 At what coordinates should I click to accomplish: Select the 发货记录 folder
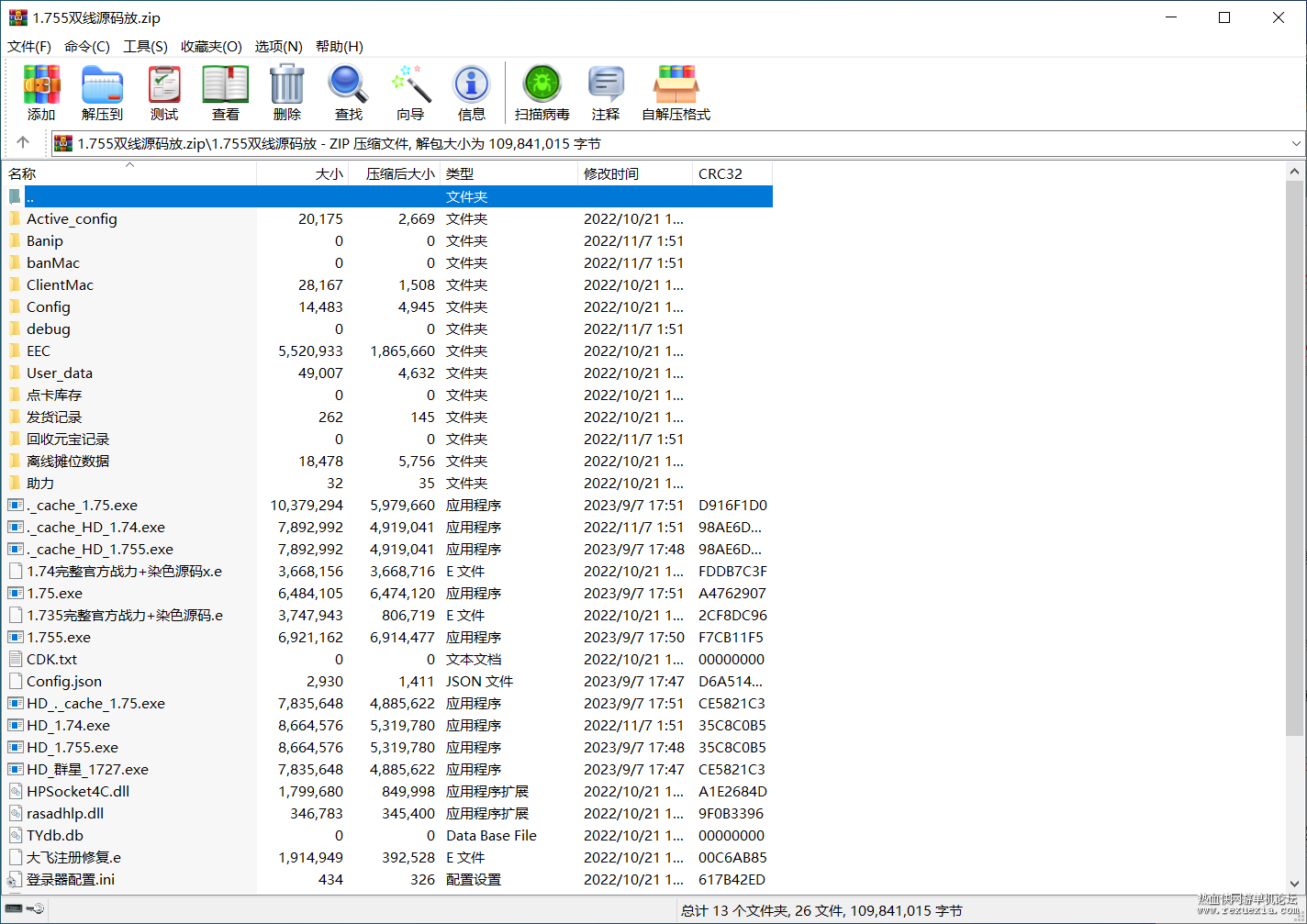point(387,417)
